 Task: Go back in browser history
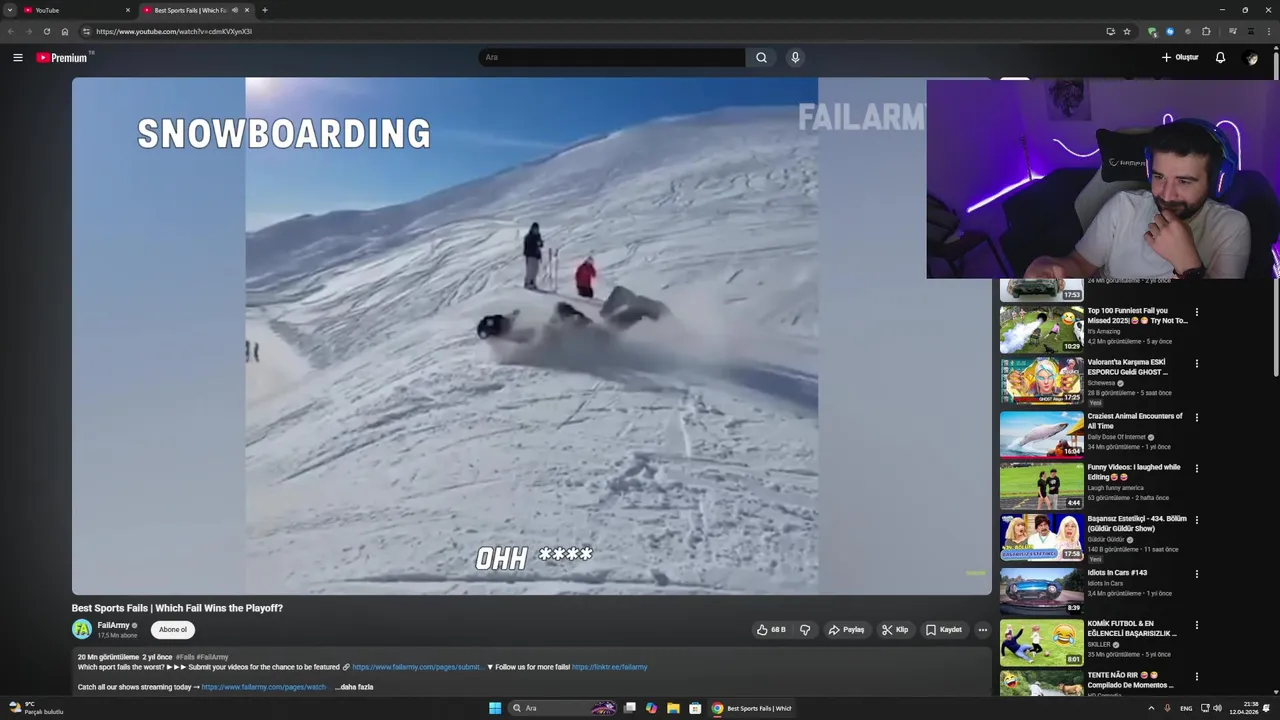[11, 31]
